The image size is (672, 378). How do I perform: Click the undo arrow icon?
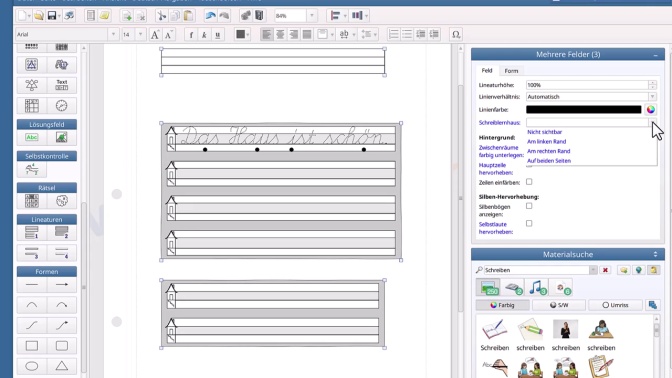click(210, 16)
